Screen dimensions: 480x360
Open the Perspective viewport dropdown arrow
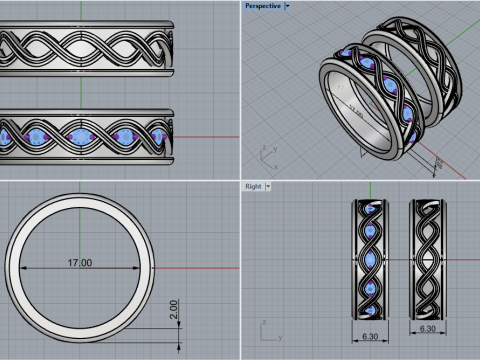(287, 6)
